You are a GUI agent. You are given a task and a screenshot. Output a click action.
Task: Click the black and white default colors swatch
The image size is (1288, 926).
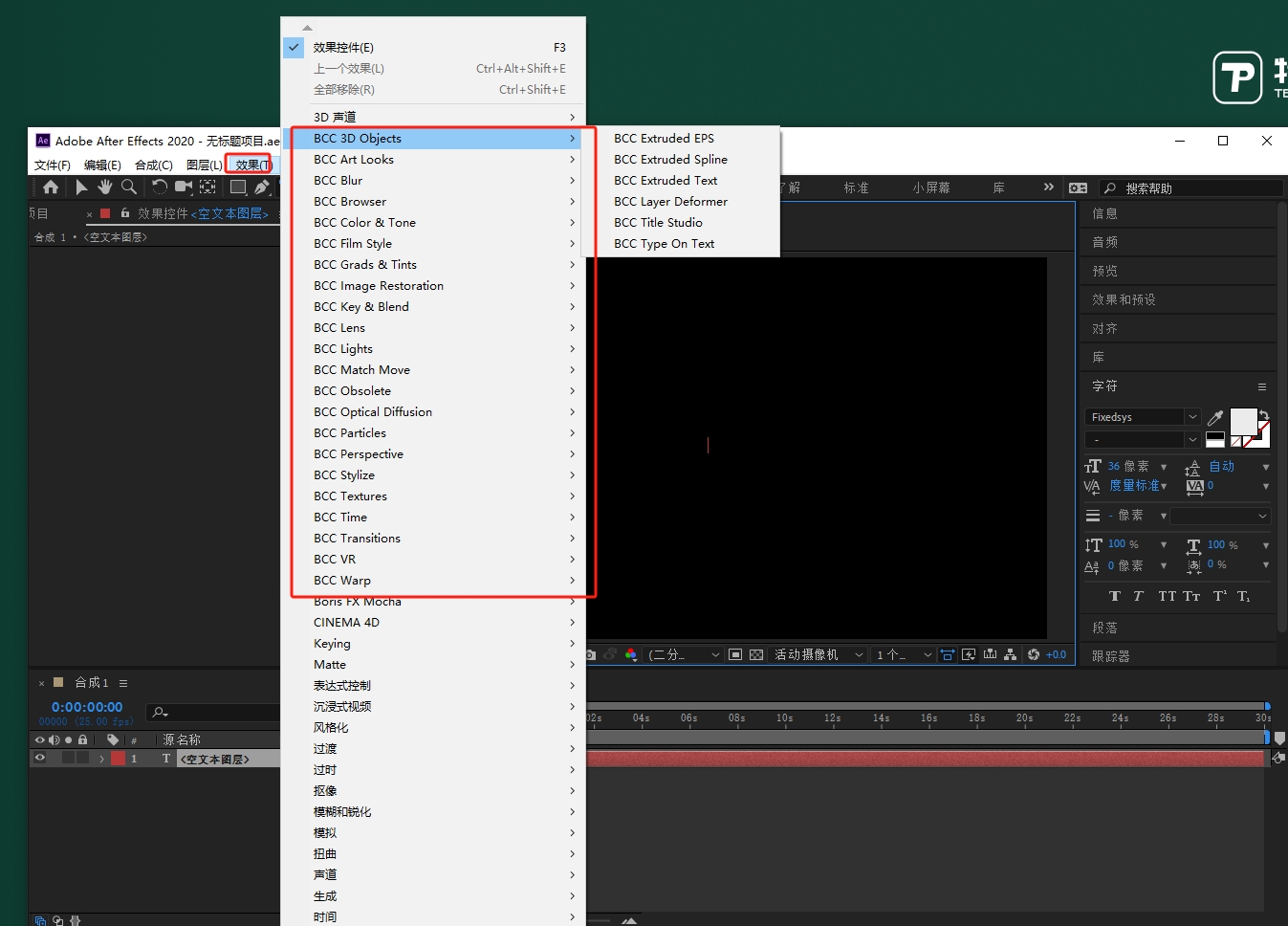tap(1215, 439)
